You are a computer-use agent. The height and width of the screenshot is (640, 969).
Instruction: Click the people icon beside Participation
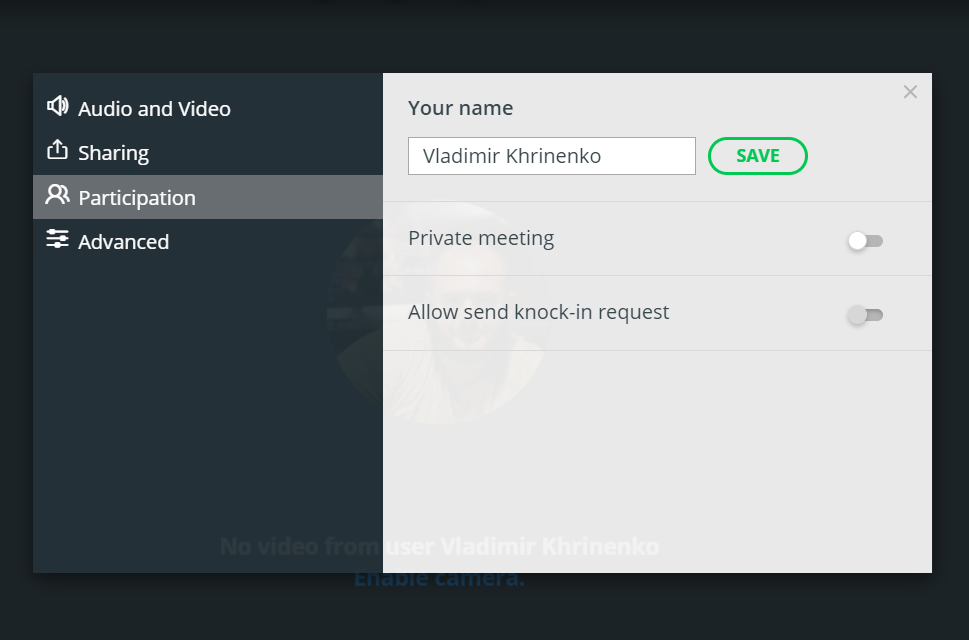point(57,195)
